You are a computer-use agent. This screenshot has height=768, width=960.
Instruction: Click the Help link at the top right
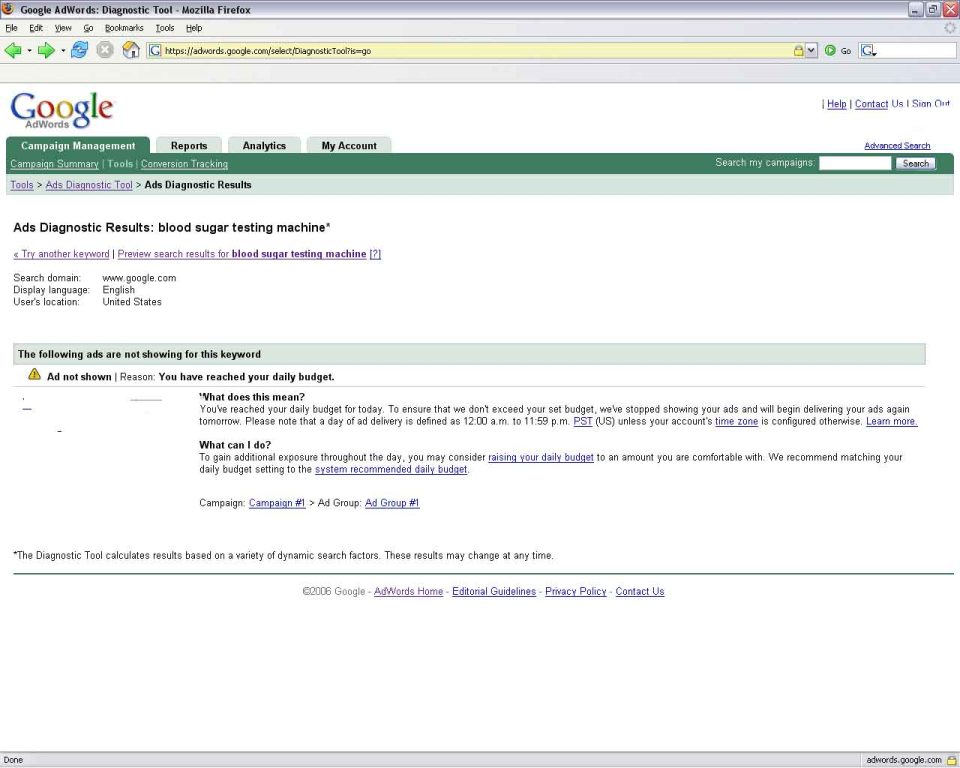click(x=836, y=104)
